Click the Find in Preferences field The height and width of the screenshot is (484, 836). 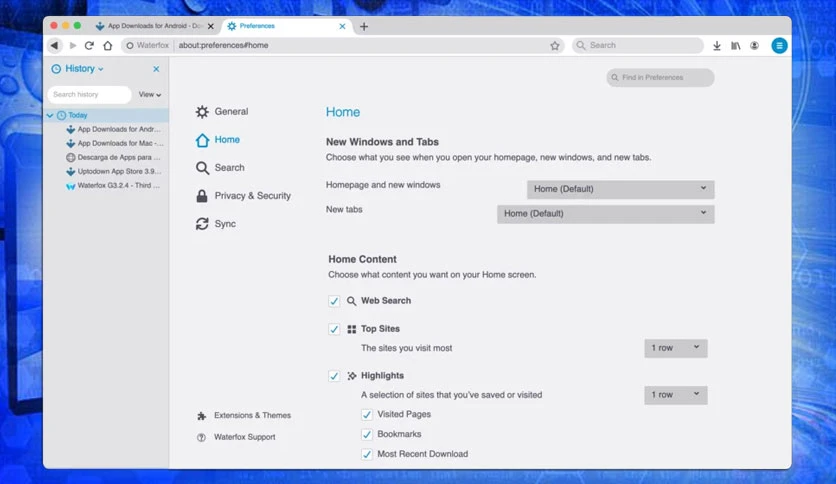pos(660,78)
